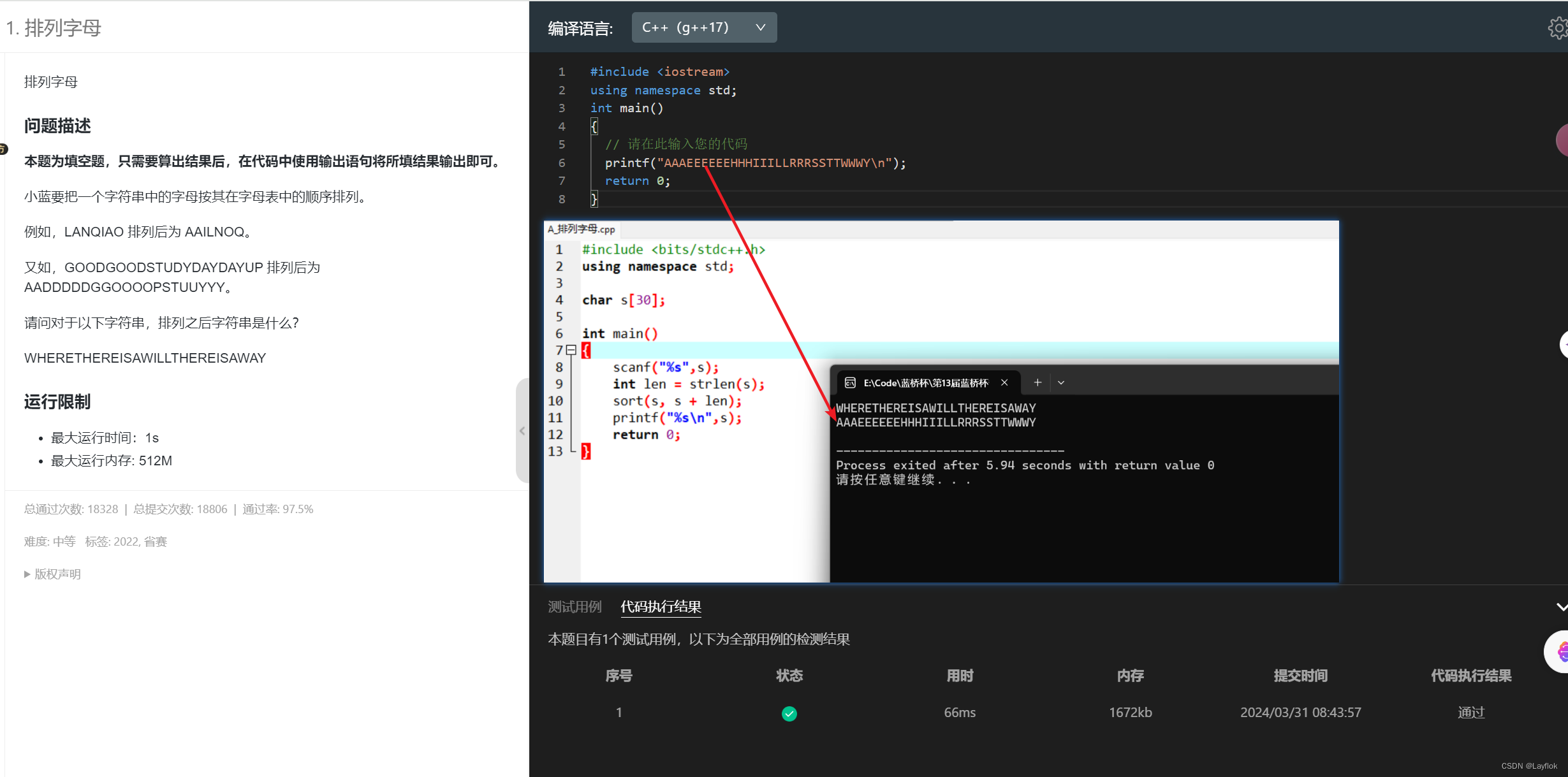1568x777 pixels.
Task: Click the 问题描述 heading
Action: point(57,126)
